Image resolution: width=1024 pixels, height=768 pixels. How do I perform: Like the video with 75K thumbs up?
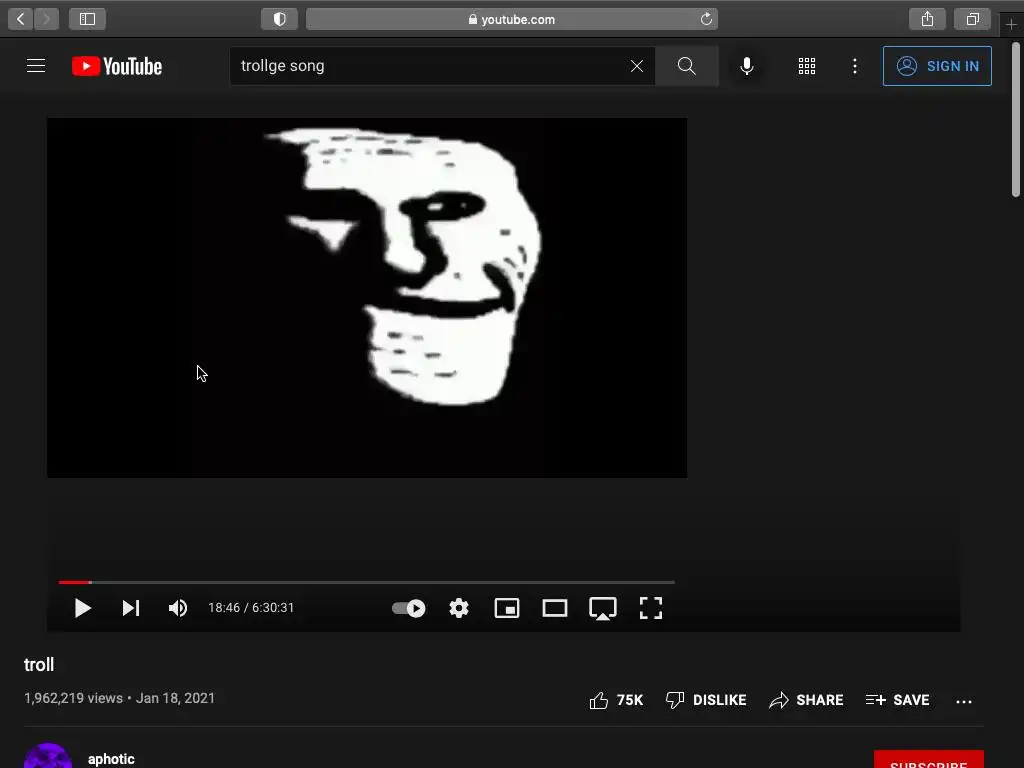click(x=616, y=700)
